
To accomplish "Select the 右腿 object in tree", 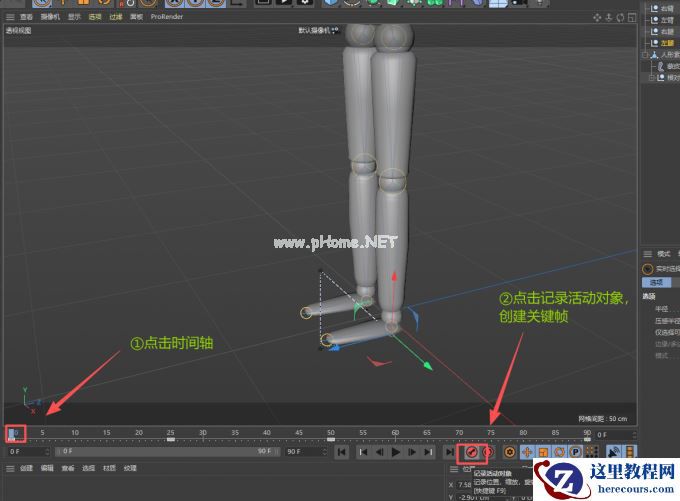I will click(667, 32).
